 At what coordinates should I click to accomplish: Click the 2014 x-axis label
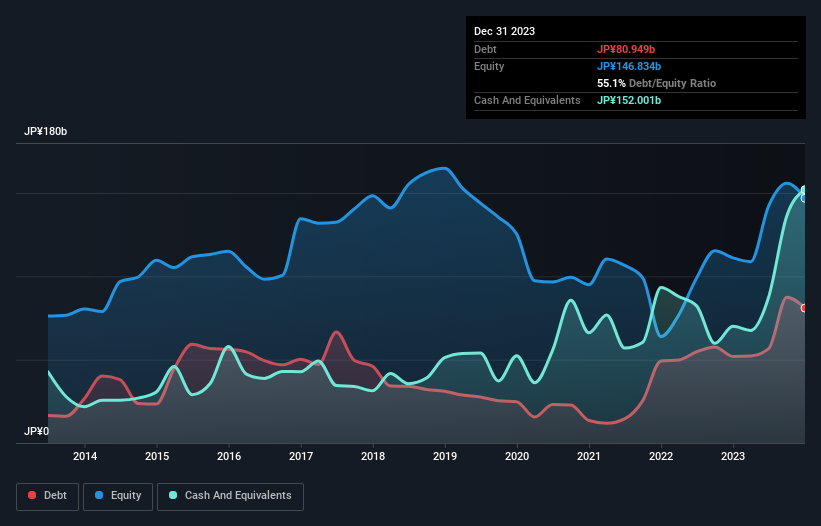point(85,456)
